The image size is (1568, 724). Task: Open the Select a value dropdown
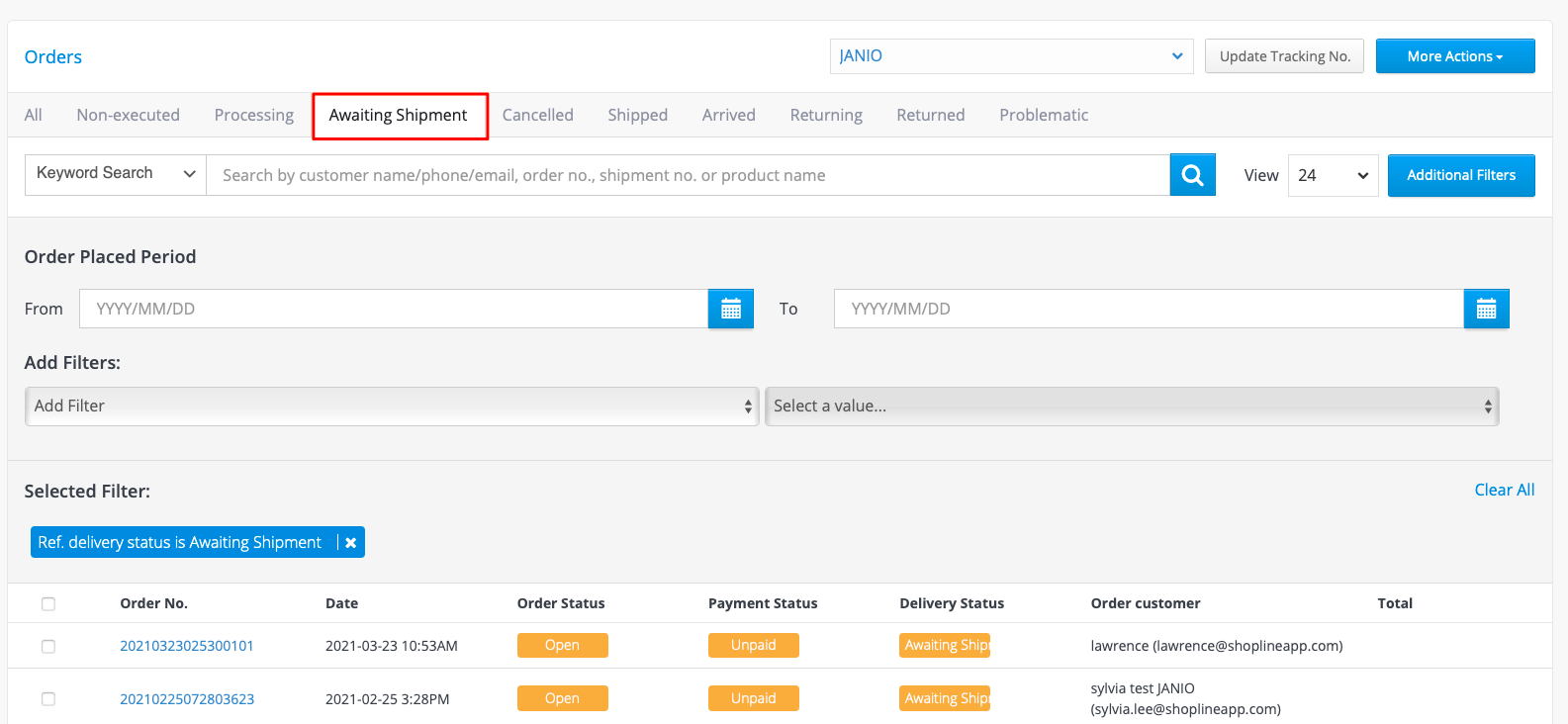tap(1132, 407)
